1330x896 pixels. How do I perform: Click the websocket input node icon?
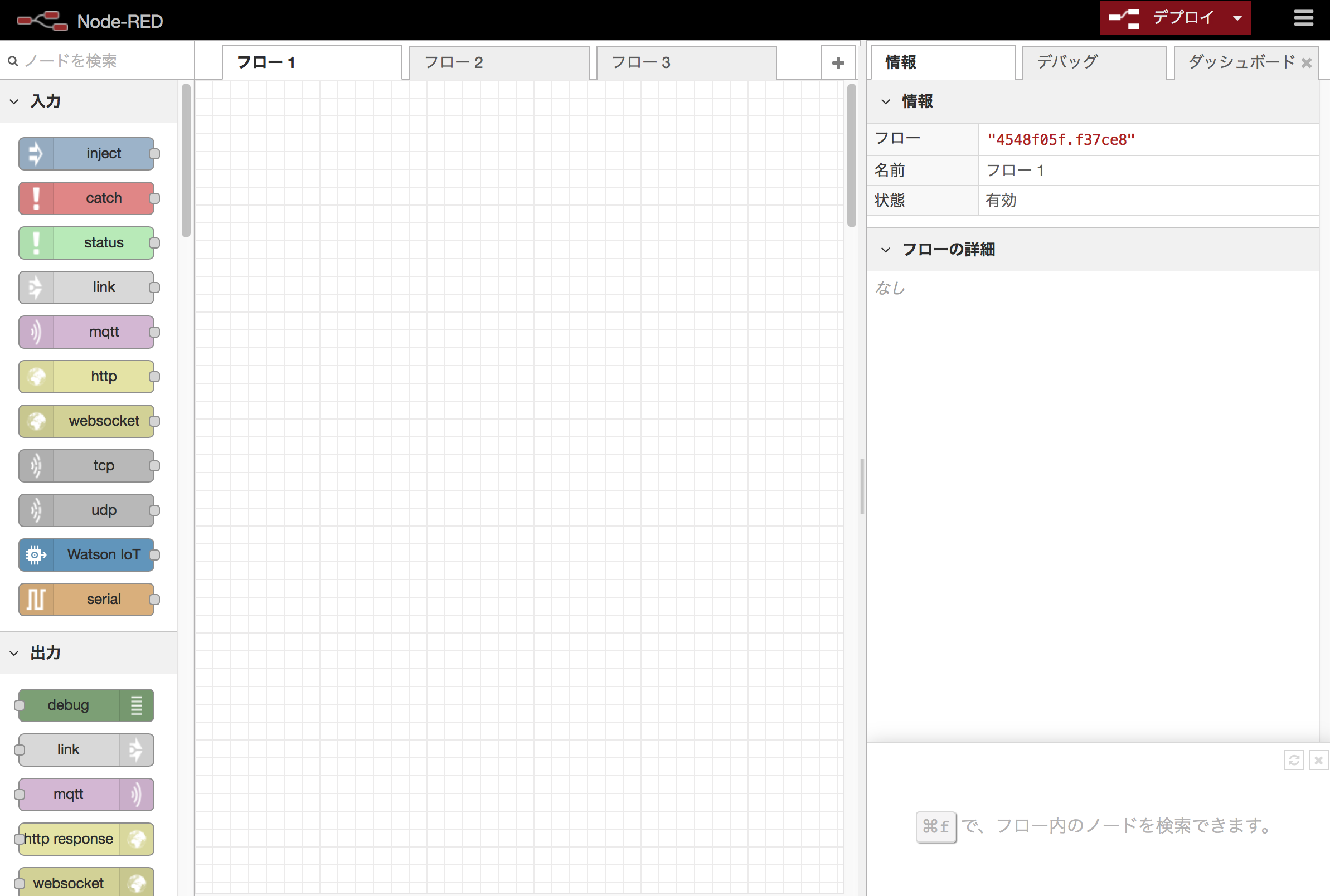pyautogui.click(x=36, y=420)
